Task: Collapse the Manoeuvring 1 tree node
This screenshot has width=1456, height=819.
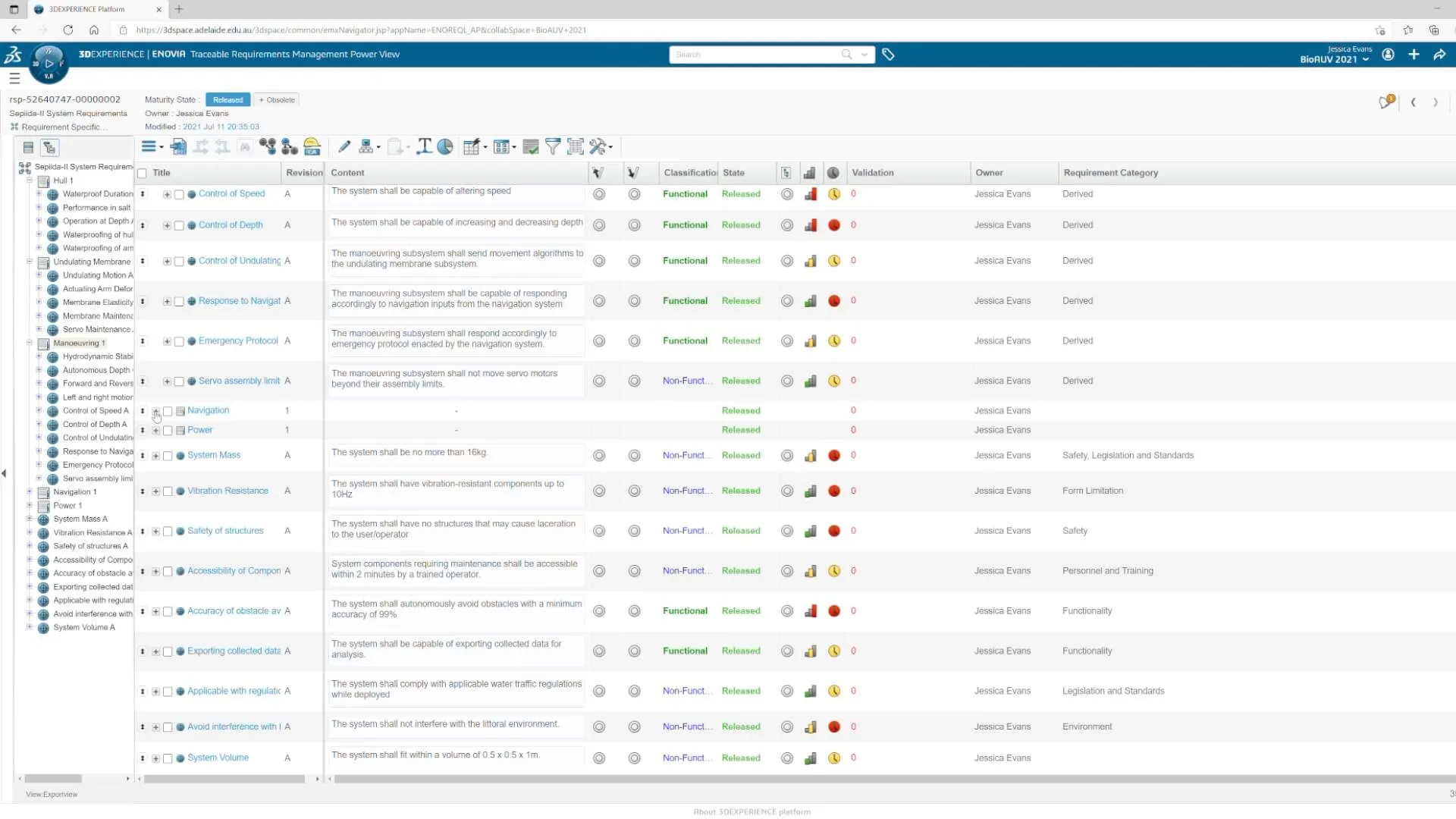Action: [30, 343]
